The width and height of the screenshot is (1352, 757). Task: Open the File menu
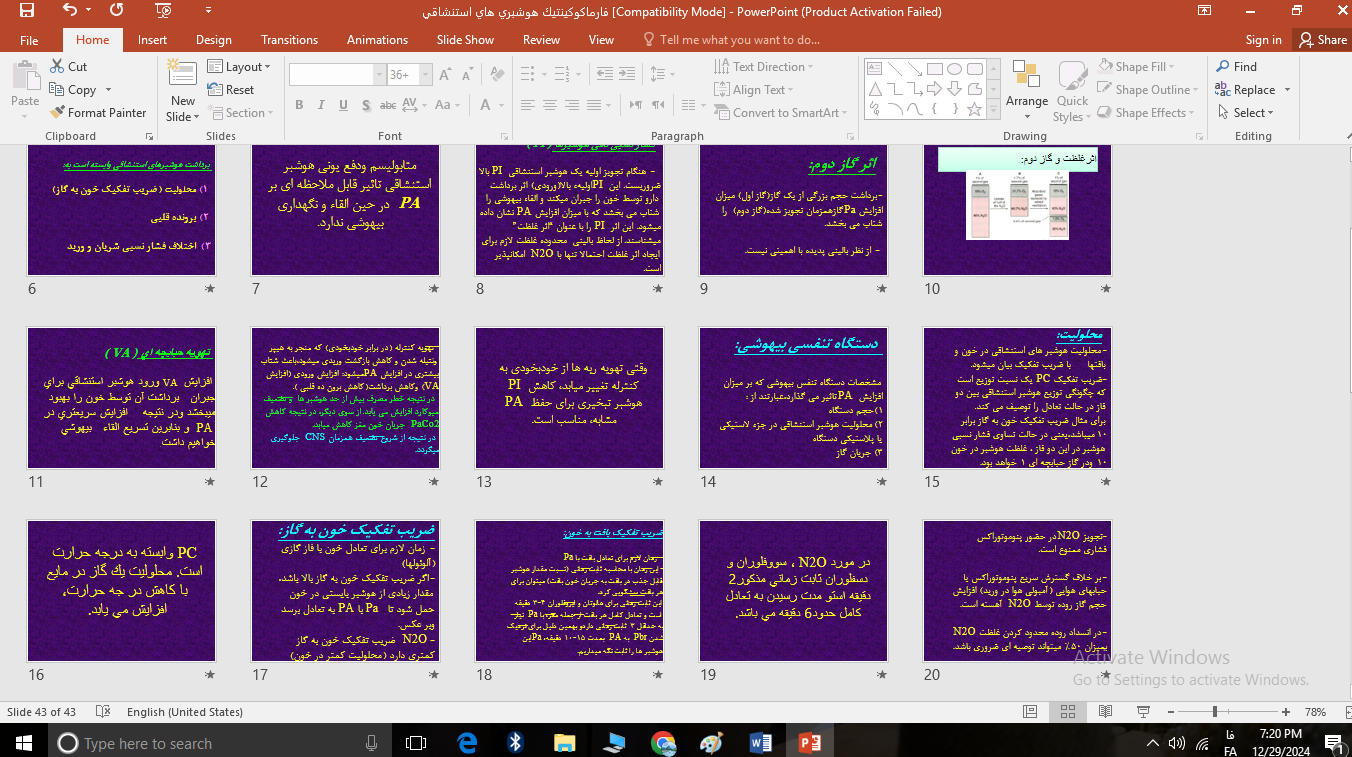(29, 40)
